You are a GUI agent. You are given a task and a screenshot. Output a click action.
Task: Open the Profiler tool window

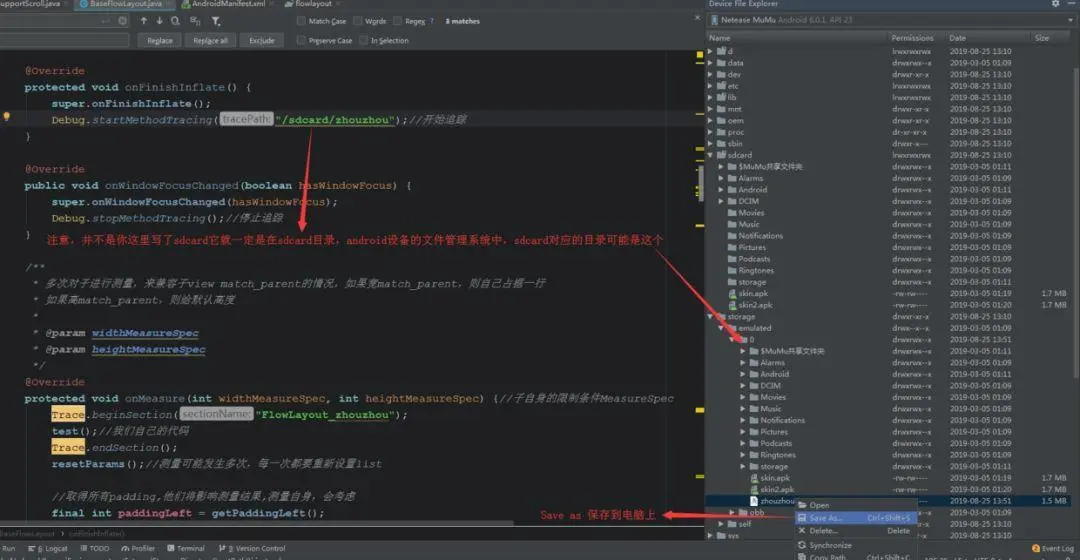[x=138, y=548]
